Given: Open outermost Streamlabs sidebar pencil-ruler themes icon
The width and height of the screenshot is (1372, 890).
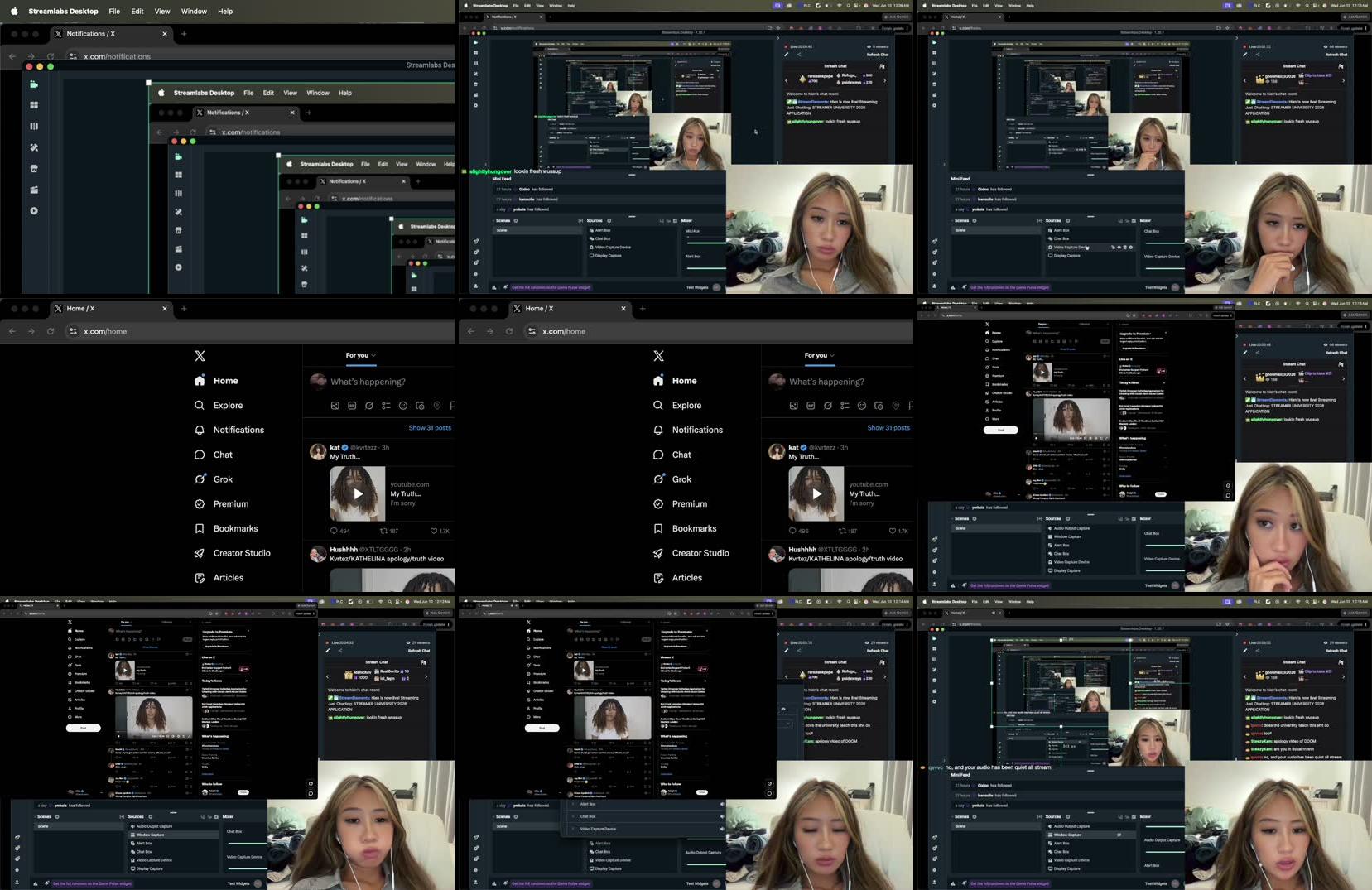Looking at the screenshot, I should pyautogui.click(x=34, y=147).
